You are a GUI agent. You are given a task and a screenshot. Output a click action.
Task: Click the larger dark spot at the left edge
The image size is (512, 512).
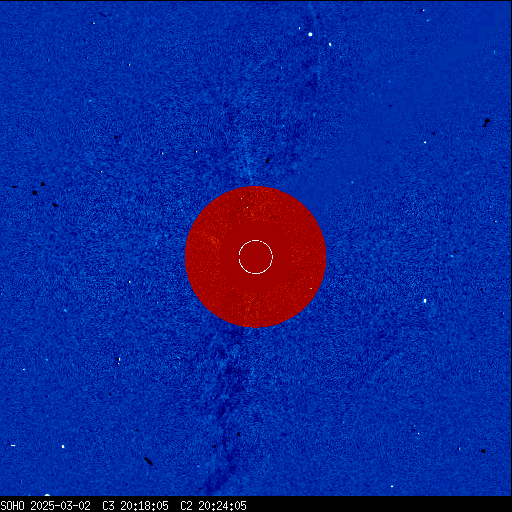(x=35, y=193)
